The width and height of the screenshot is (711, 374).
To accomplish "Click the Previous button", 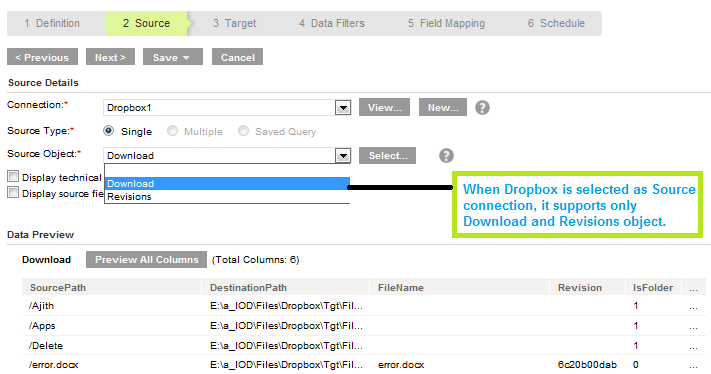I will (42, 57).
